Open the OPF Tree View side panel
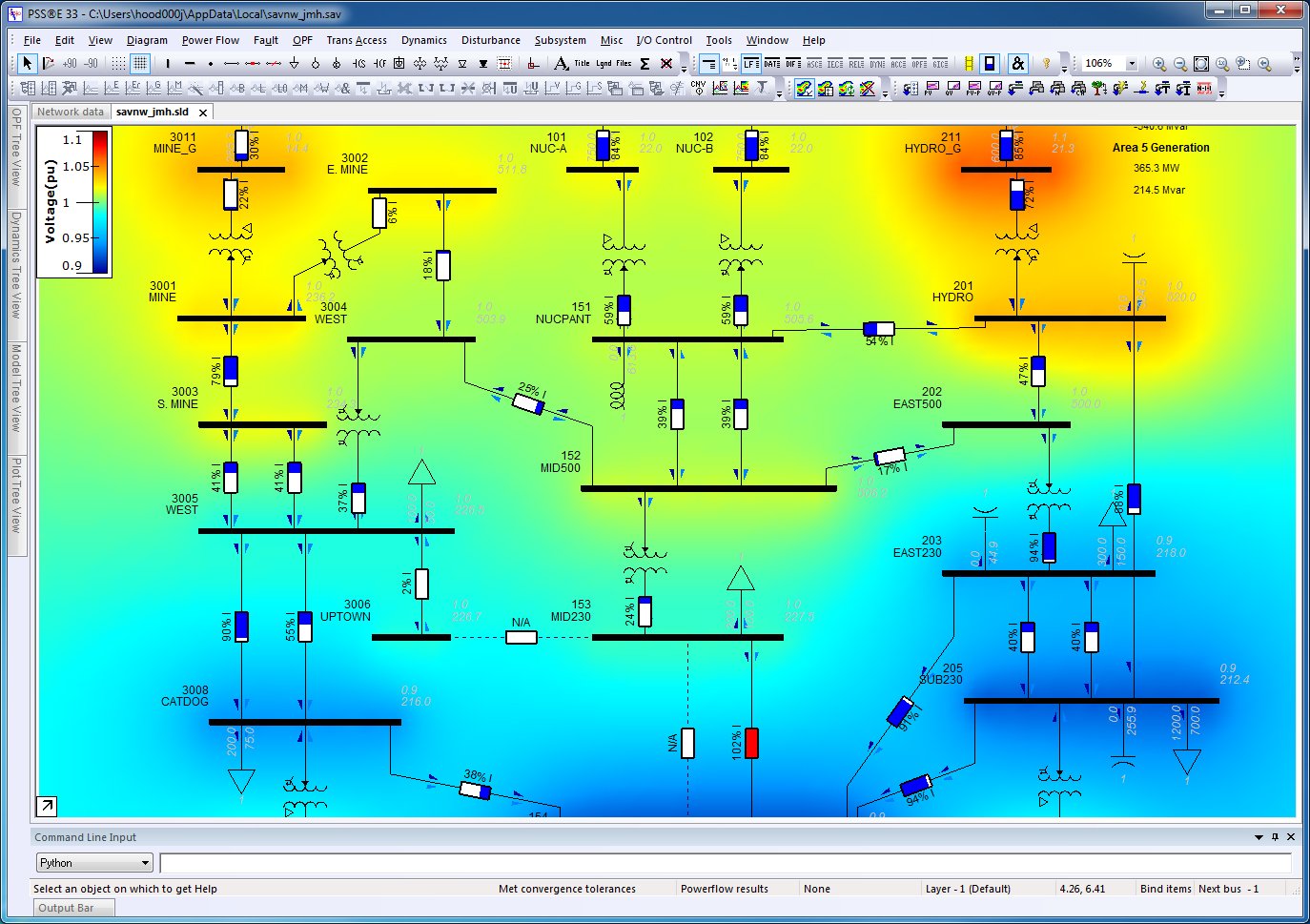This screenshot has height=924, width=1310. point(16,148)
